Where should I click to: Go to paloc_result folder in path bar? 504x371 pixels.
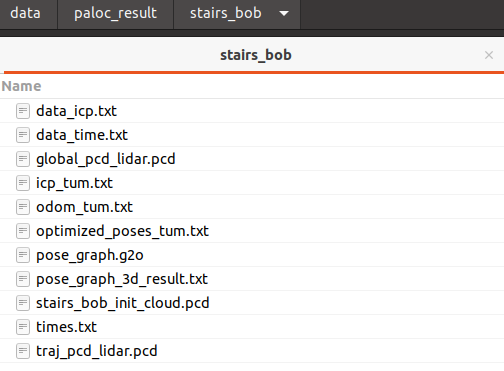pyautogui.click(x=115, y=14)
